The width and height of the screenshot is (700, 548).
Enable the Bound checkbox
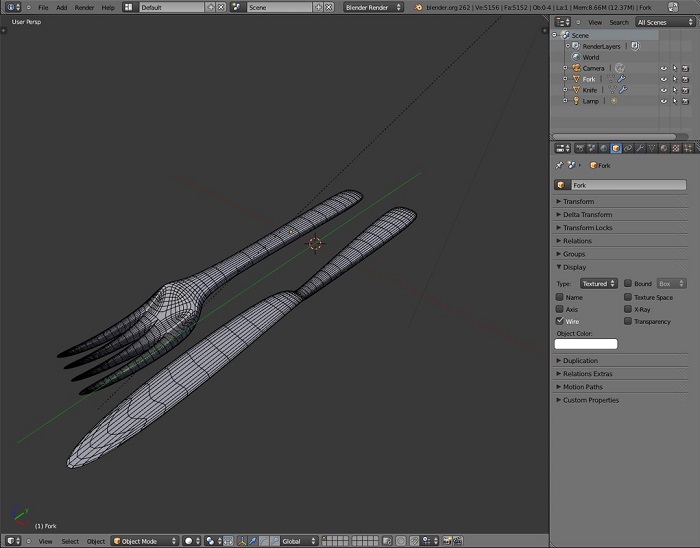coord(628,283)
